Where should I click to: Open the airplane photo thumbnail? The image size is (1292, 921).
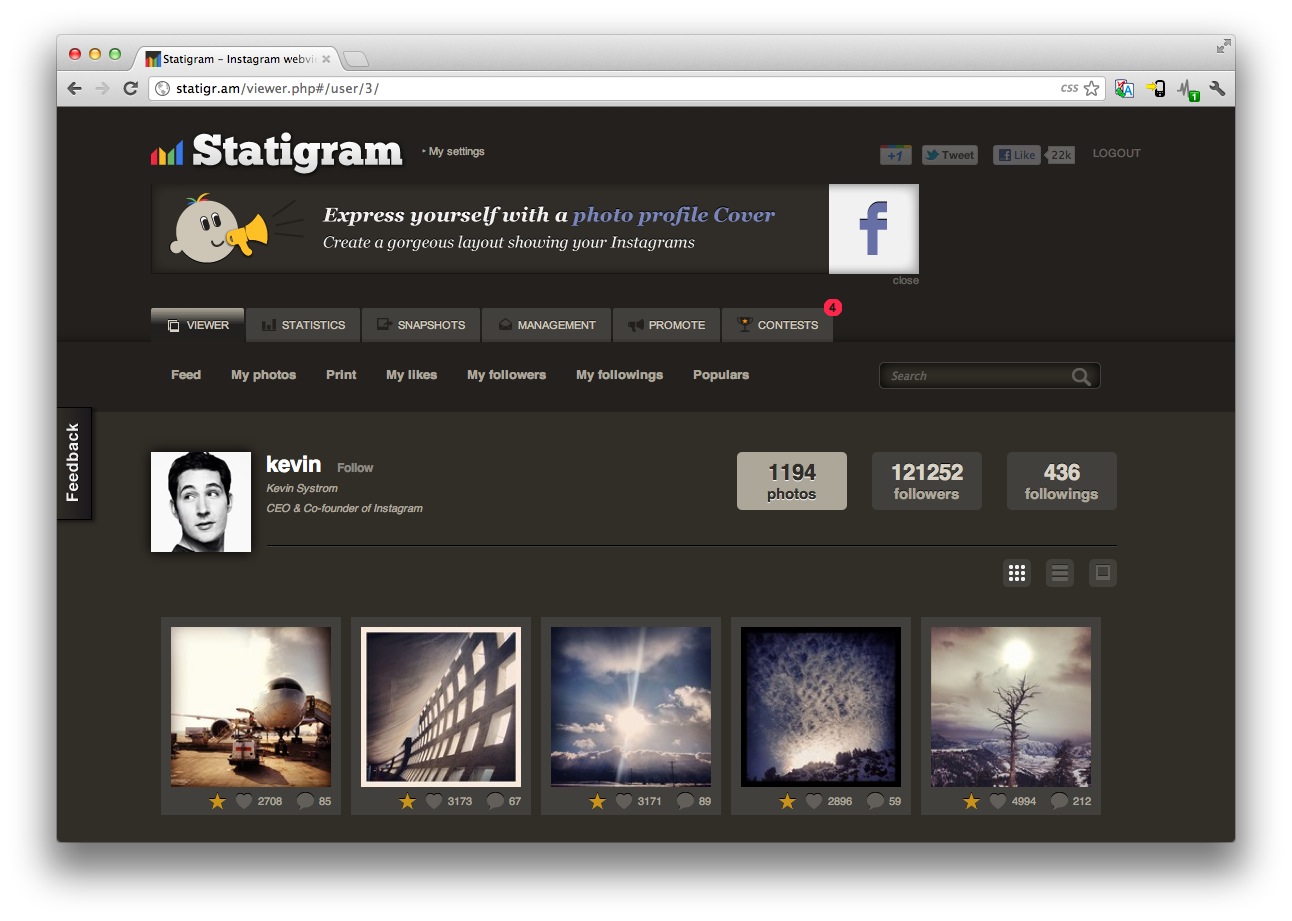point(251,707)
